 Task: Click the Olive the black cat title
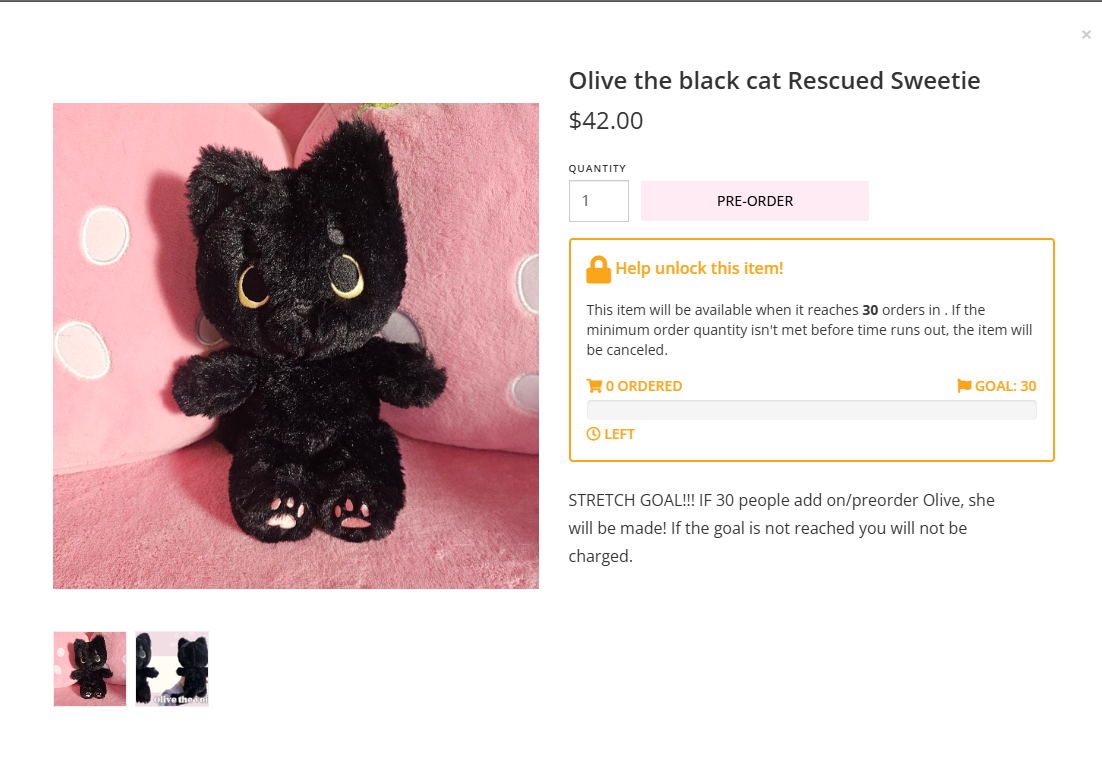tap(774, 81)
